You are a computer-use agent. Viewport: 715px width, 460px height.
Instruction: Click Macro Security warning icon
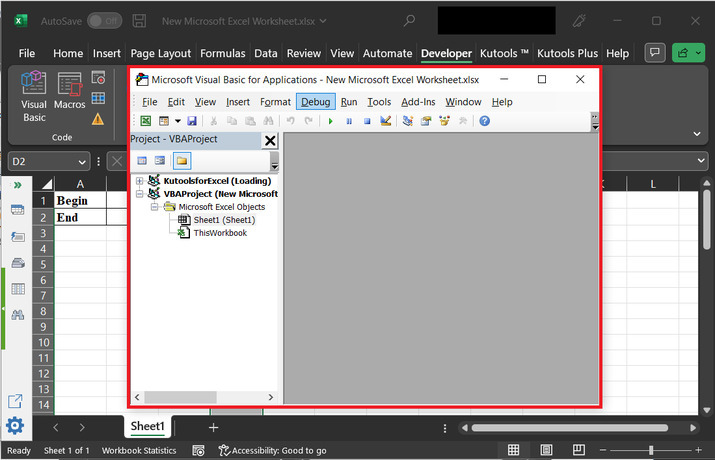(x=98, y=119)
